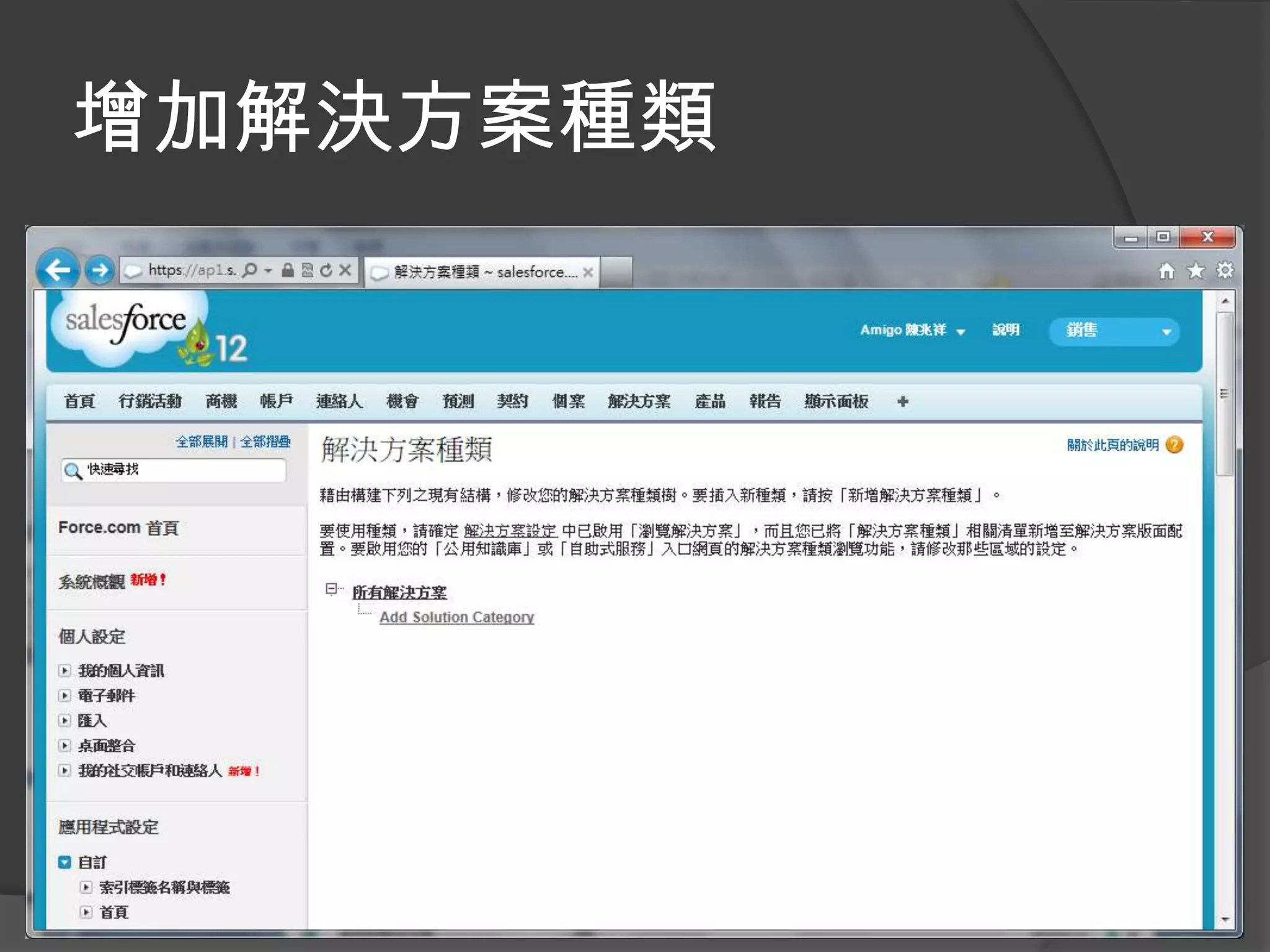The width and height of the screenshot is (1270, 952).
Task: Go to the 商機 tab
Action: tap(221, 402)
